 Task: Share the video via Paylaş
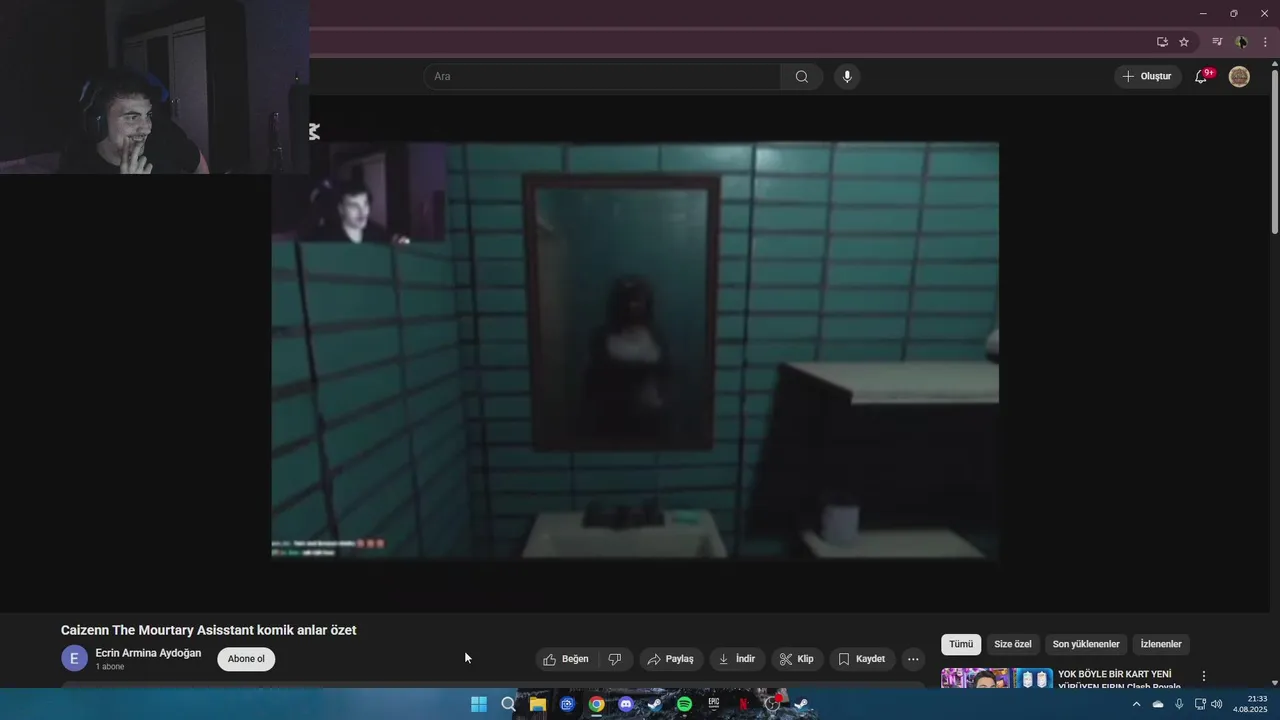click(x=671, y=659)
